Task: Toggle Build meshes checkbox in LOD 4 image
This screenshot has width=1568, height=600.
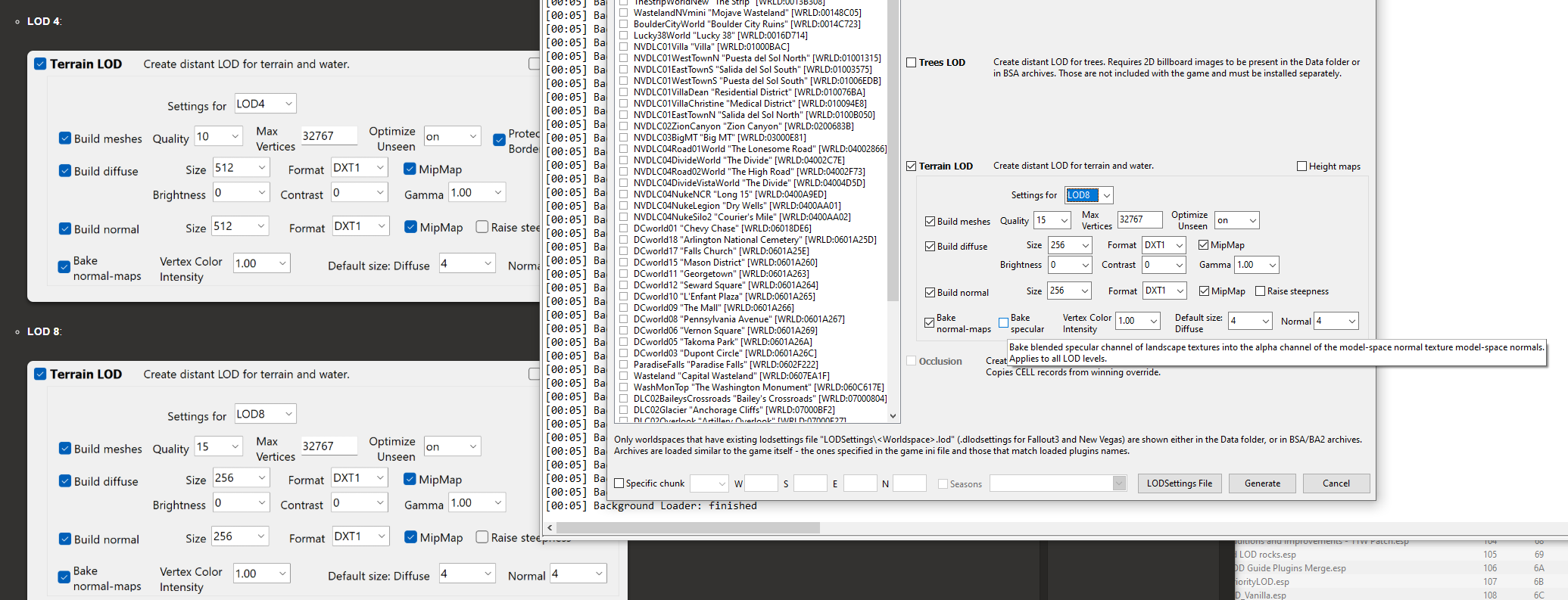Action: [65, 138]
